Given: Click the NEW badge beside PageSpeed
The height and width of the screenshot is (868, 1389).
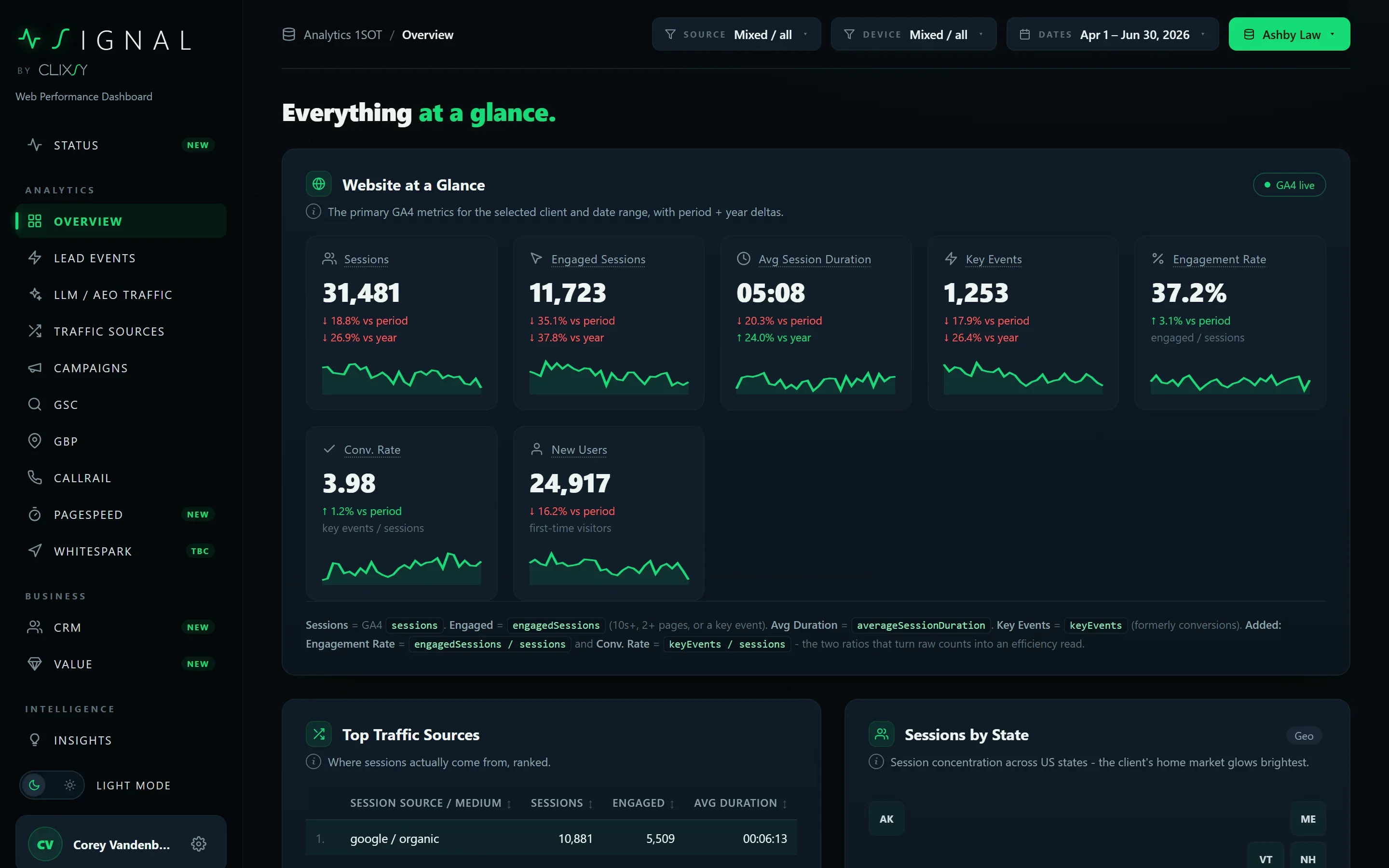Looking at the screenshot, I should click(x=198, y=515).
